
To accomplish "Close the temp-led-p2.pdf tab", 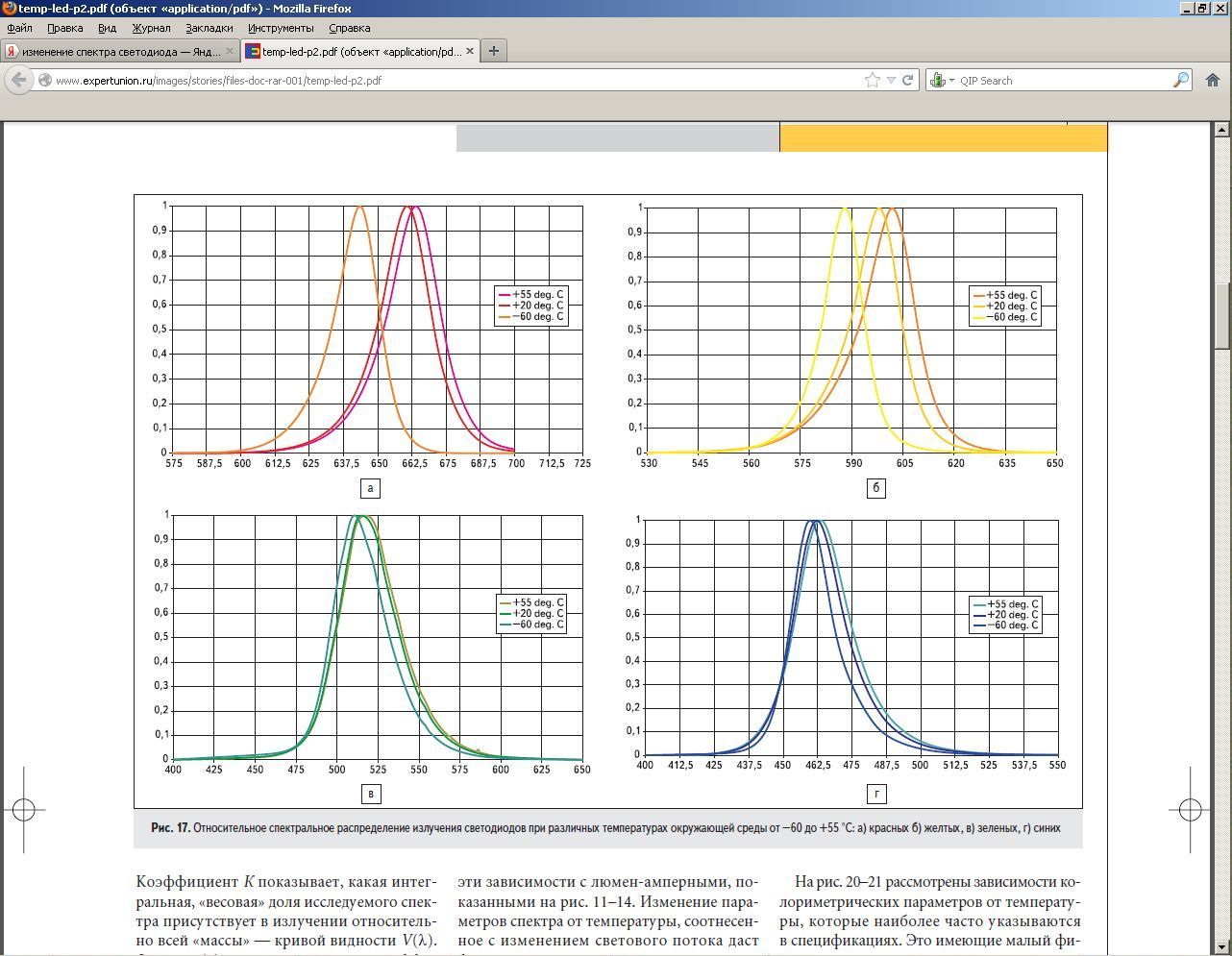I will click(470, 51).
